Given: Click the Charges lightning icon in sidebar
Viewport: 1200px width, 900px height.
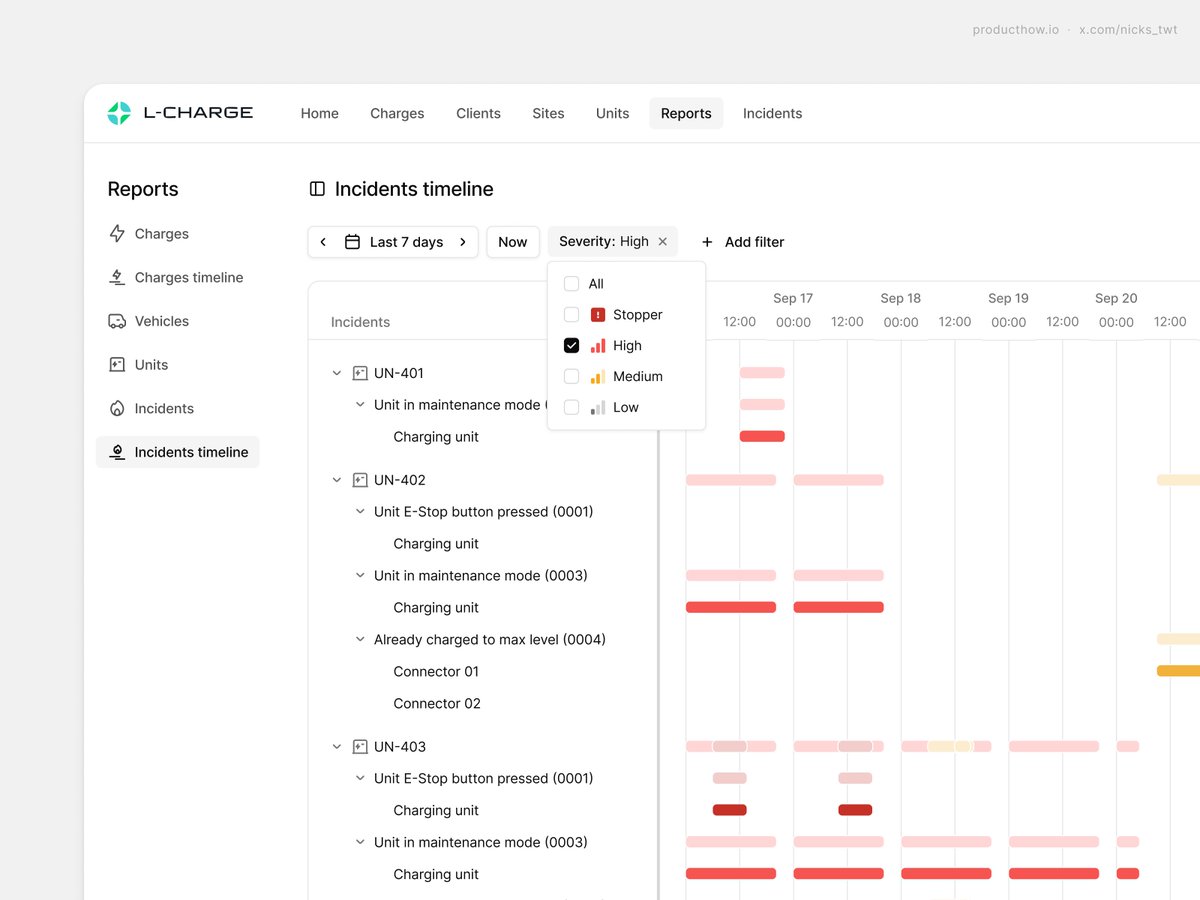Looking at the screenshot, I should pyautogui.click(x=117, y=234).
